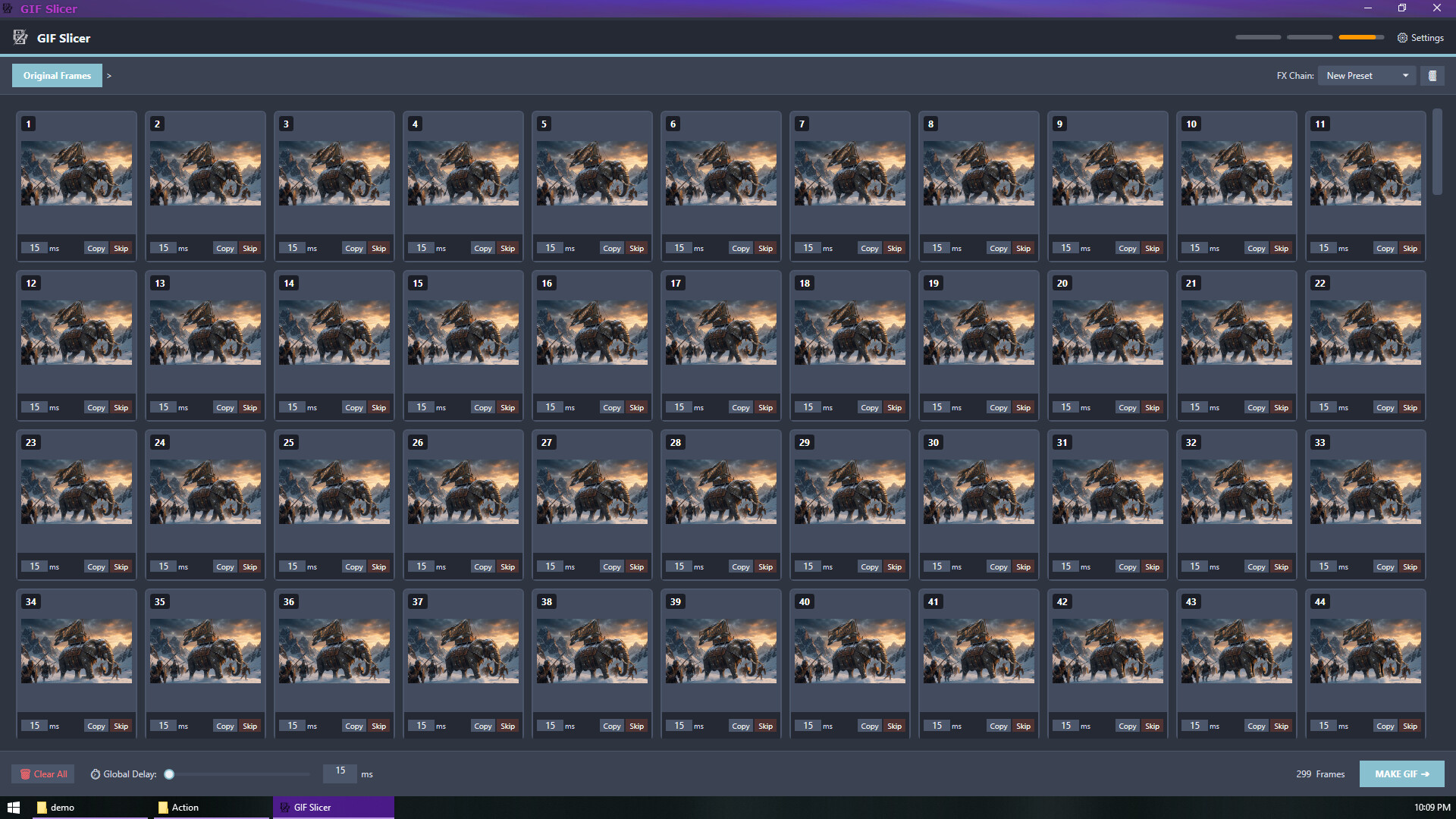
Task: Toggle Skip on frame 22
Action: coord(1410,408)
